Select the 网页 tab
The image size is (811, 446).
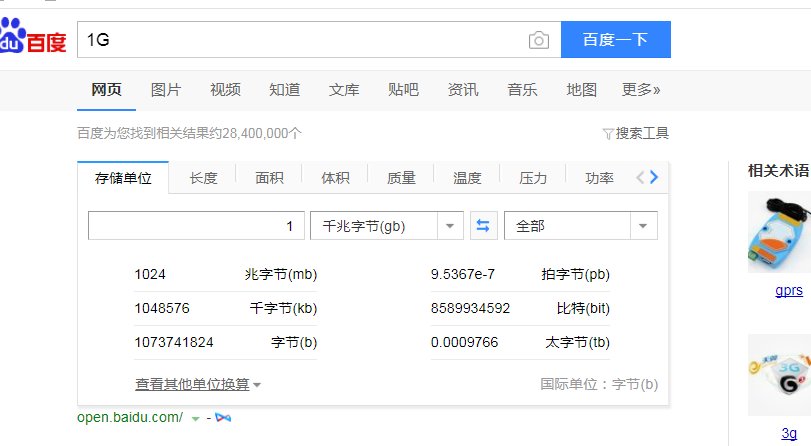point(106,90)
